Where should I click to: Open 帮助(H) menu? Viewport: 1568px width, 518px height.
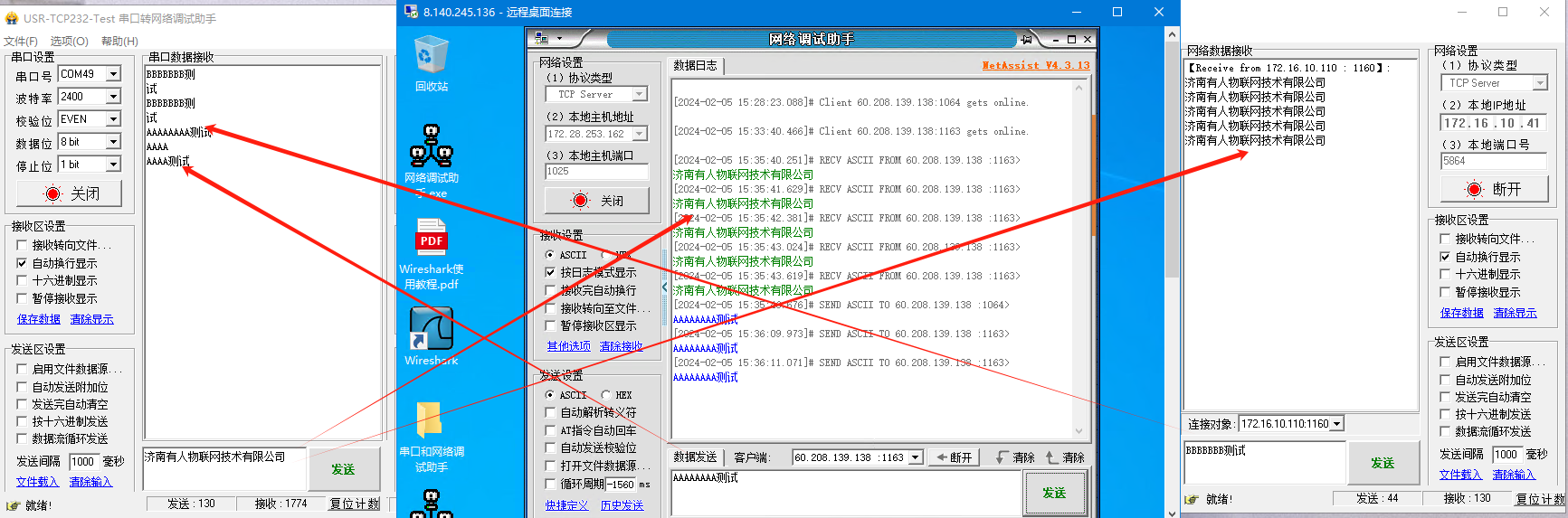(x=119, y=41)
